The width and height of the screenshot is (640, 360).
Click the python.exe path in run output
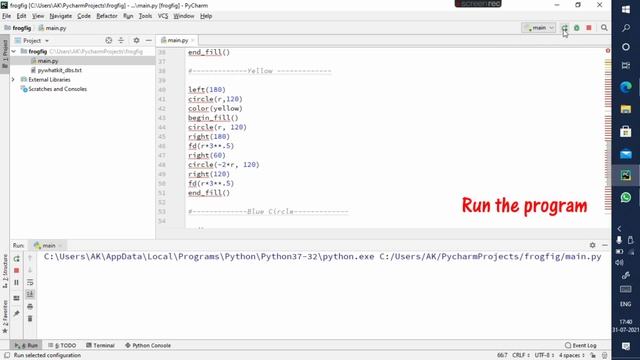pos(209,257)
